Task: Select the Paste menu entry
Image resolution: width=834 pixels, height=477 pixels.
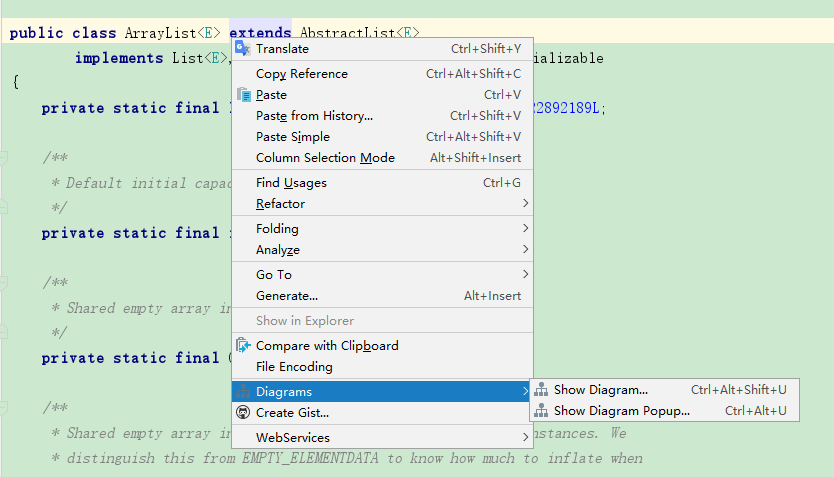Action: point(382,95)
